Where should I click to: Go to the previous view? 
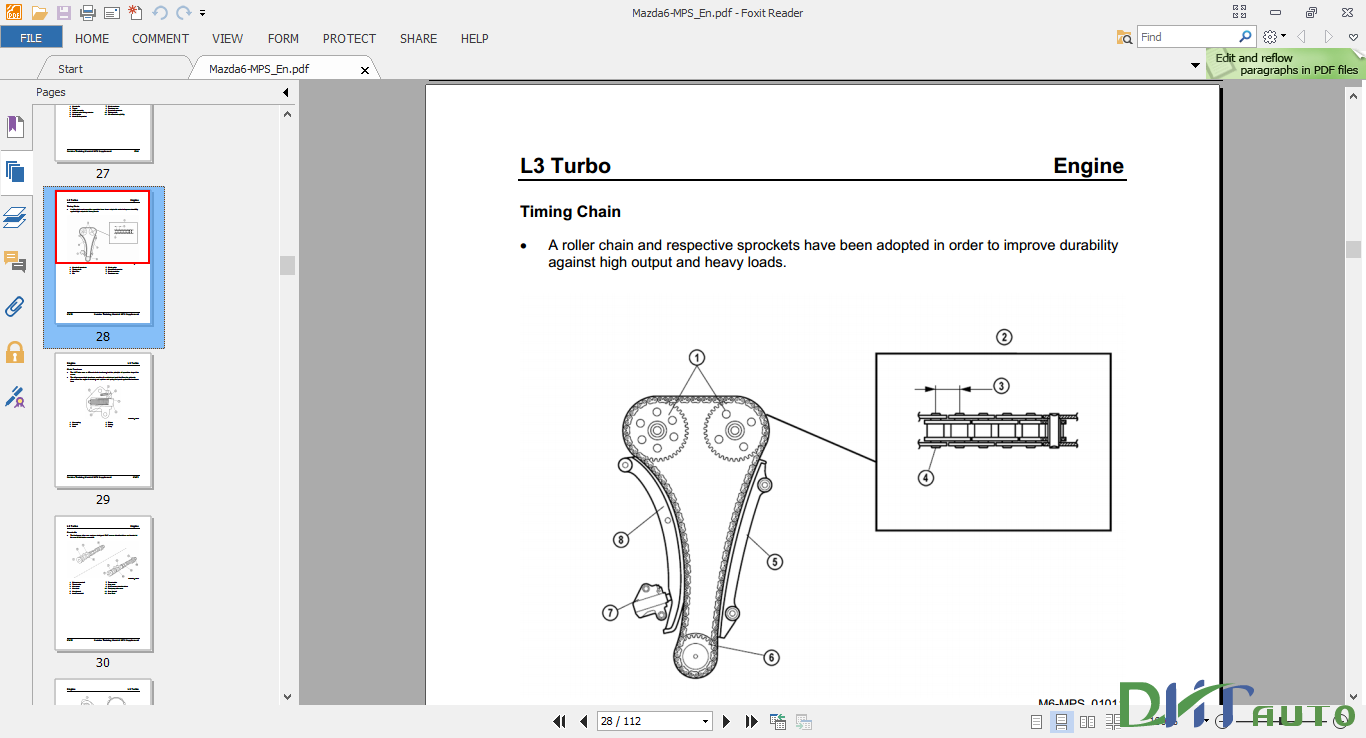pyautogui.click(x=778, y=721)
